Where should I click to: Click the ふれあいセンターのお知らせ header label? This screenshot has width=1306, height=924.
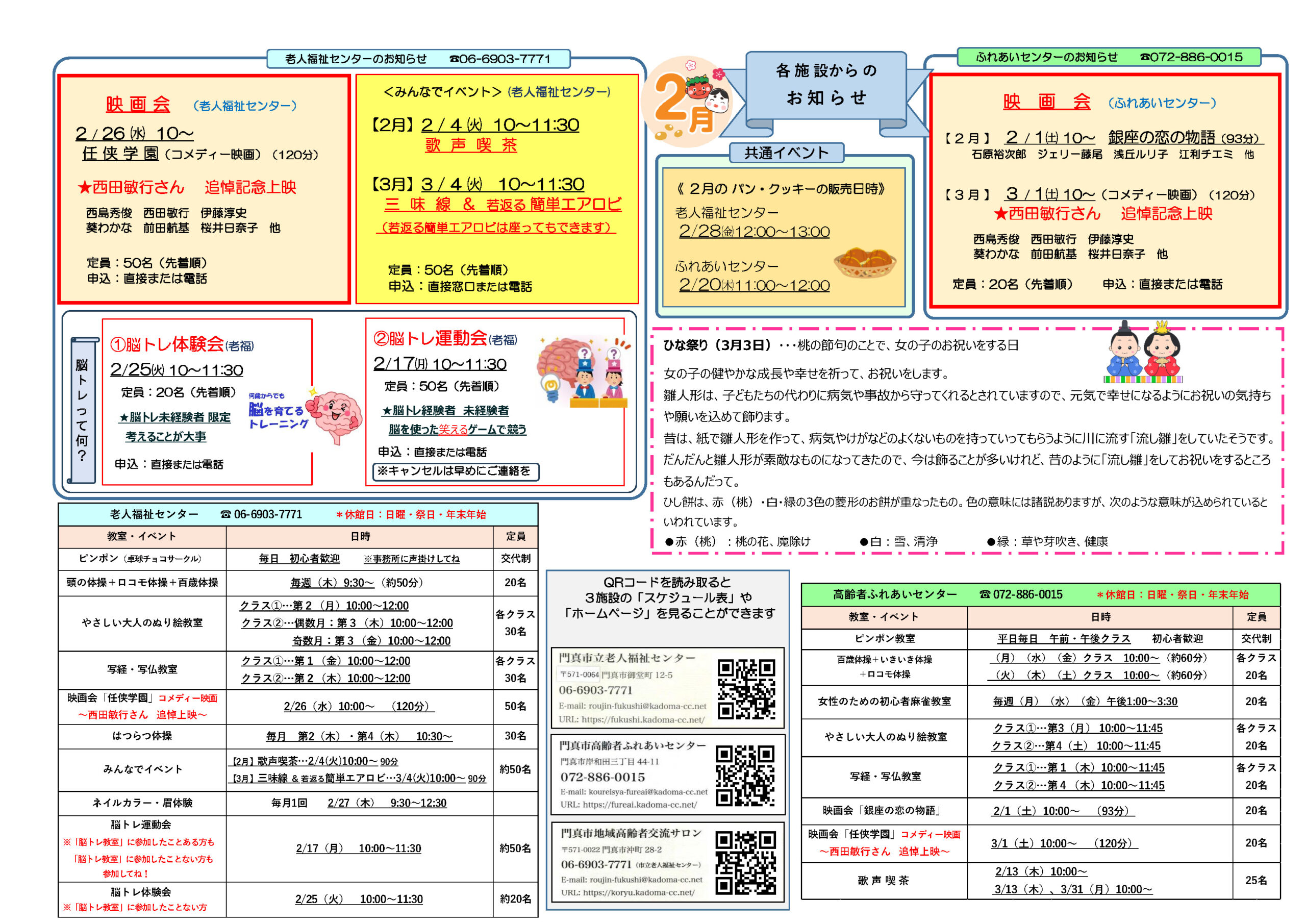click(x=1109, y=57)
